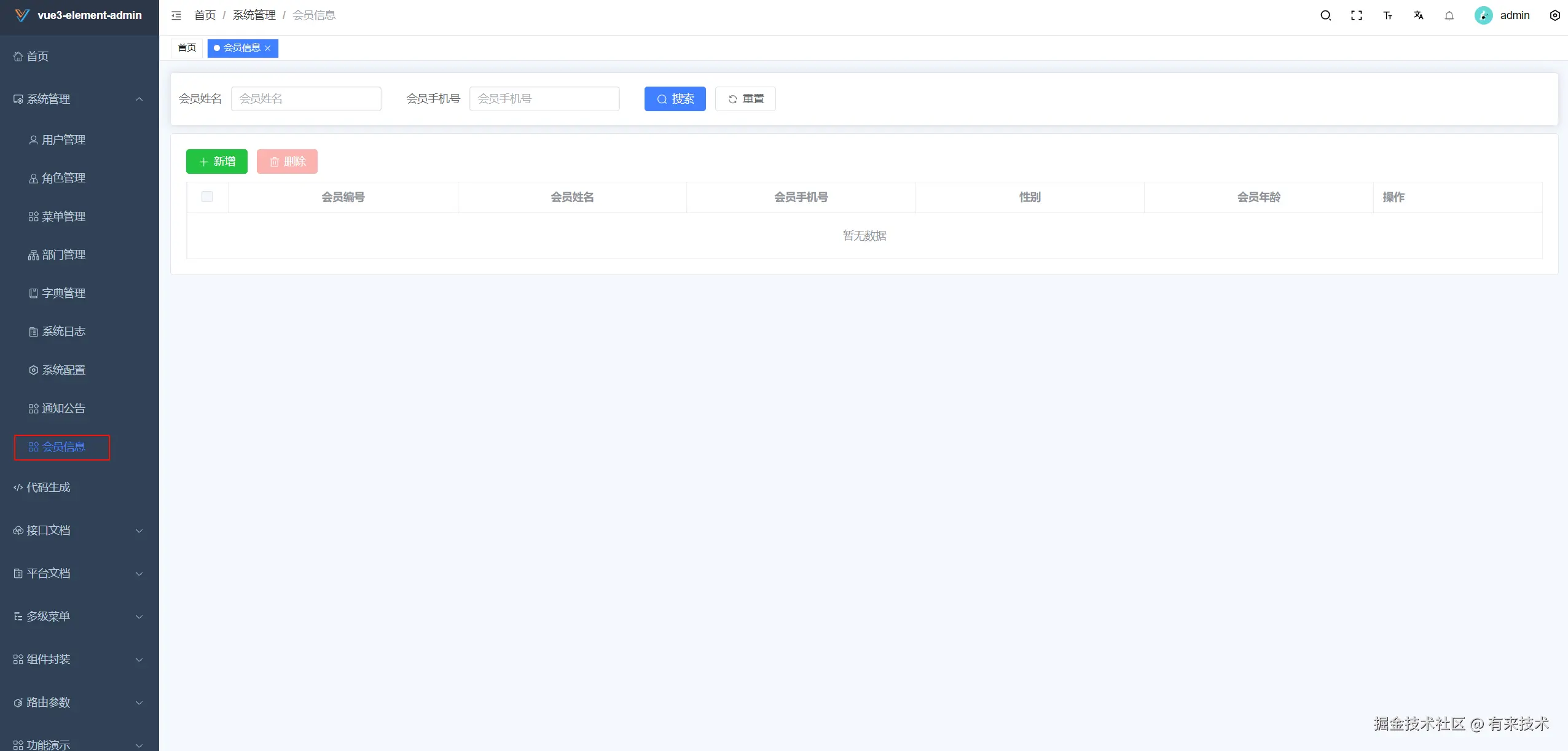The width and height of the screenshot is (1568, 751).
Task: Open 用户管理 in the sidebar
Action: pyautogui.click(x=63, y=140)
